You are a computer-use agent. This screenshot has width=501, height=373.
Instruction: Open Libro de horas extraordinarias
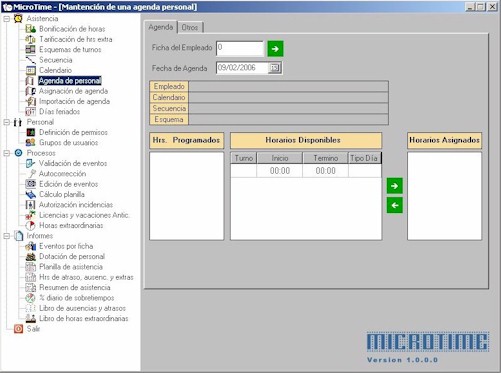[x=84, y=318]
